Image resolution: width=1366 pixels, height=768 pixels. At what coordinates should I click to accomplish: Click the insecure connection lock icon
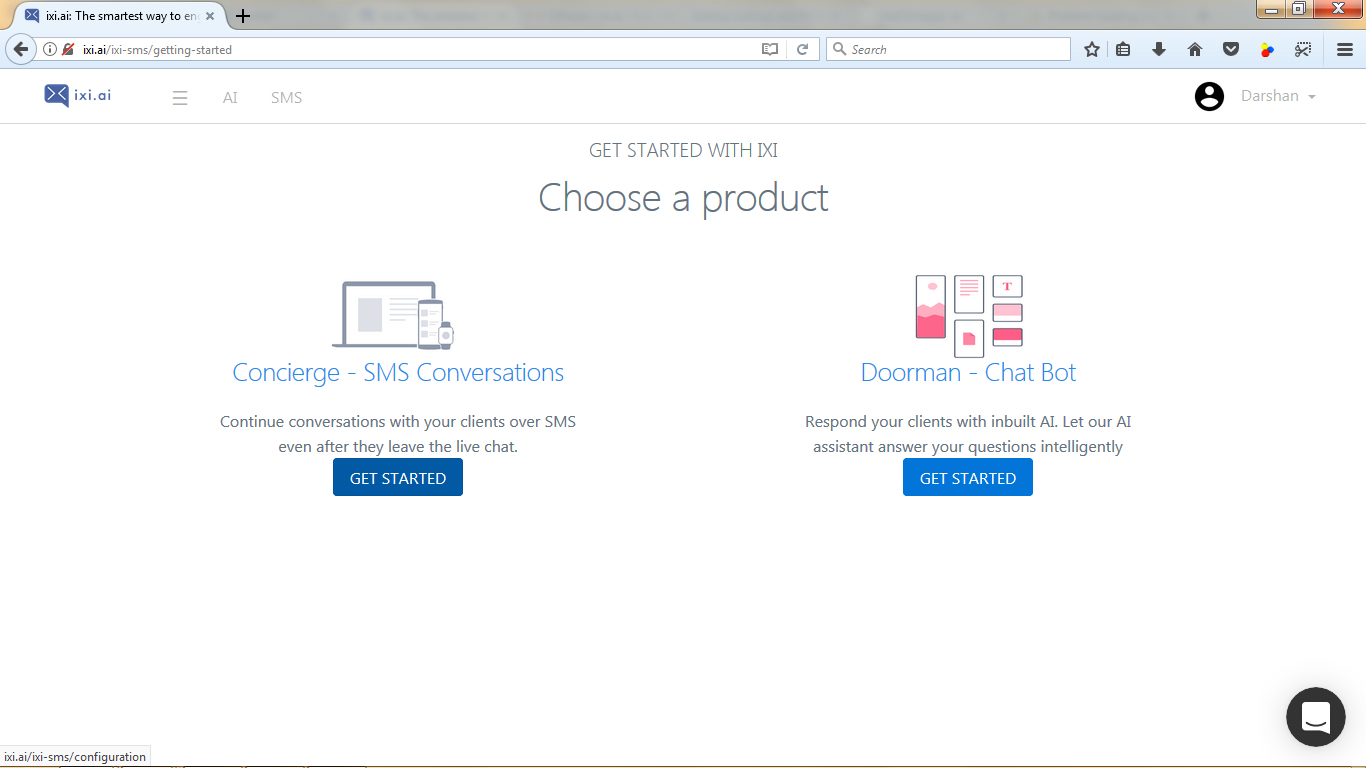tap(68, 49)
